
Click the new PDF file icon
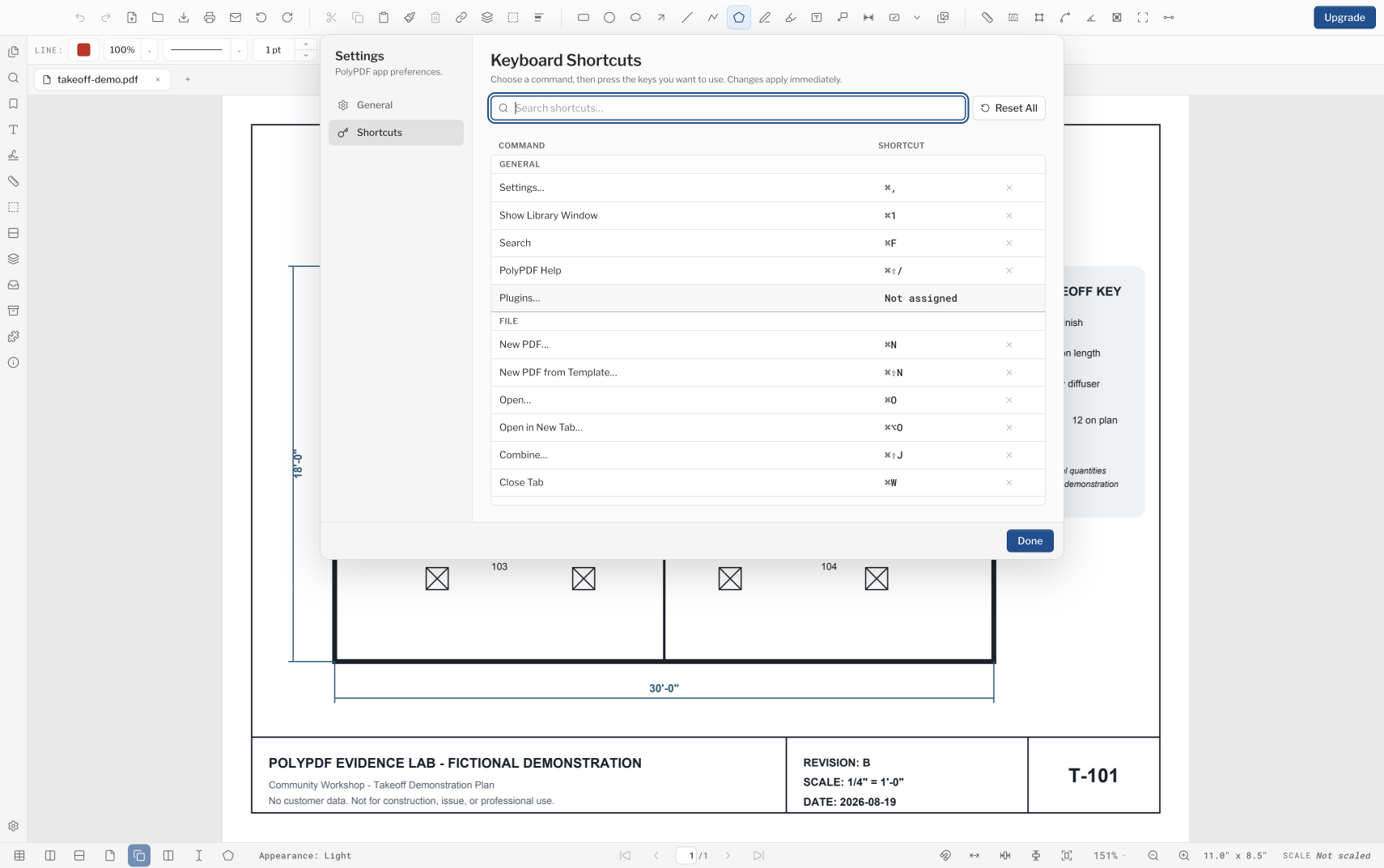click(x=132, y=17)
